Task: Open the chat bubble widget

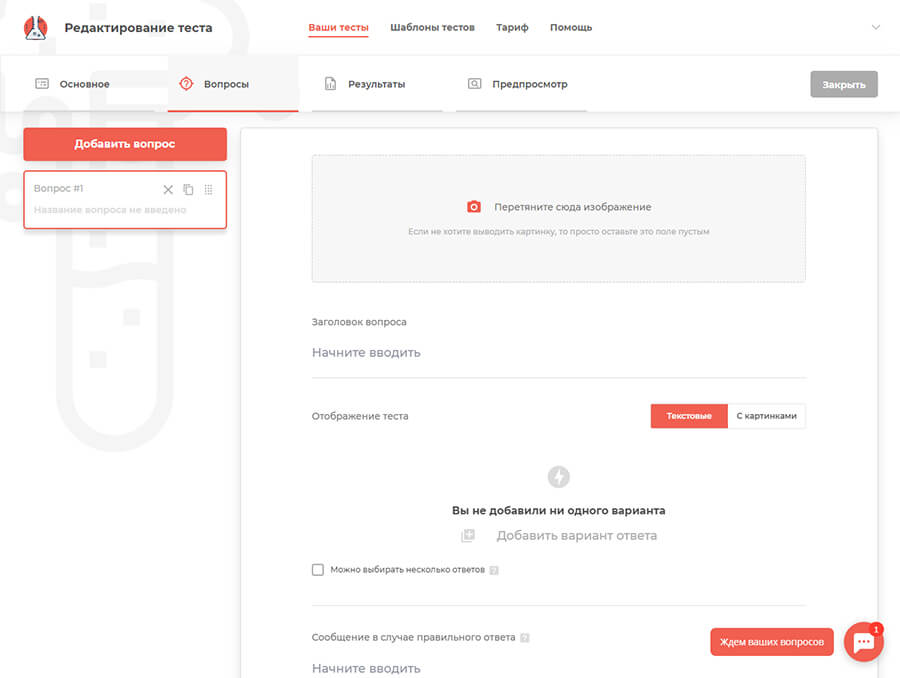Action: [864, 642]
